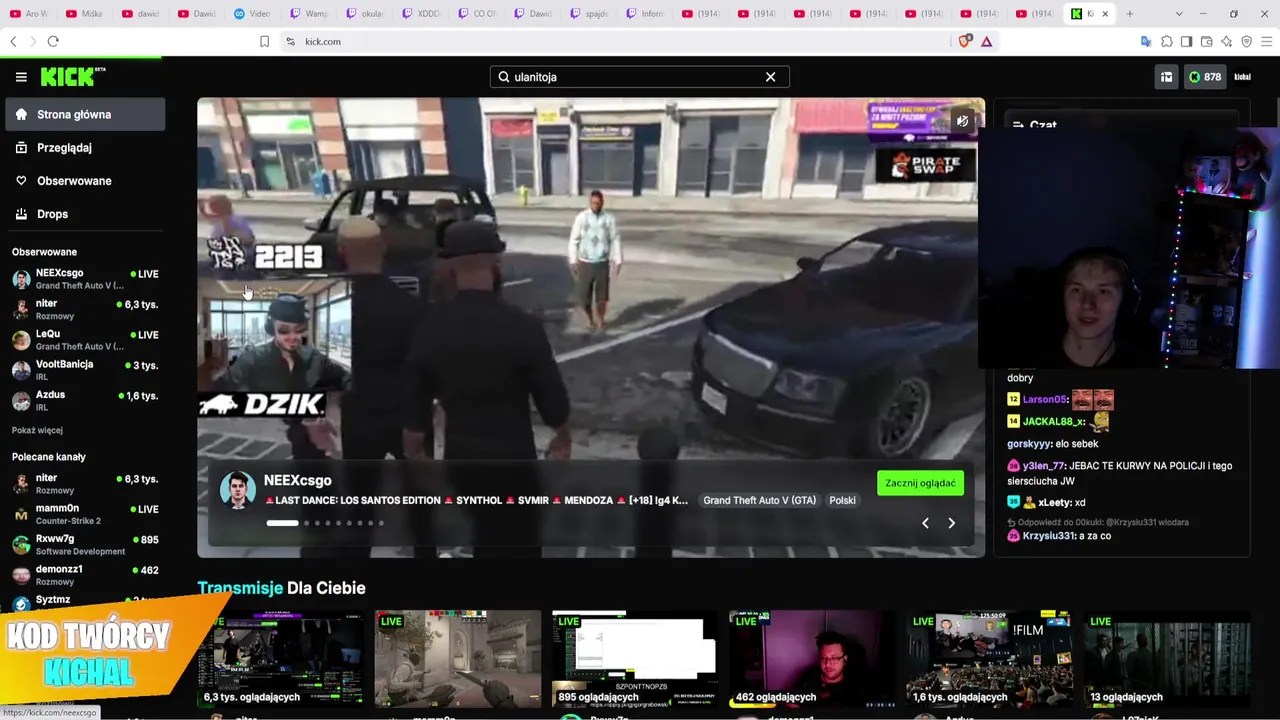The image size is (1280, 720).
Task: Open Leo AI sparkle icon
Action: [1226, 41]
